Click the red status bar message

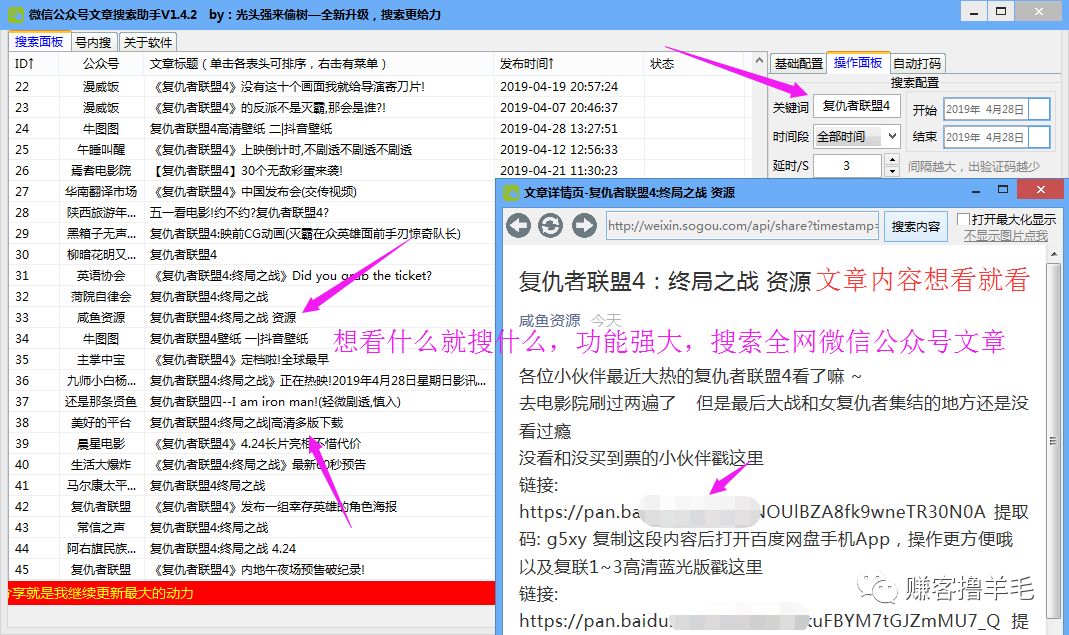click(252, 593)
